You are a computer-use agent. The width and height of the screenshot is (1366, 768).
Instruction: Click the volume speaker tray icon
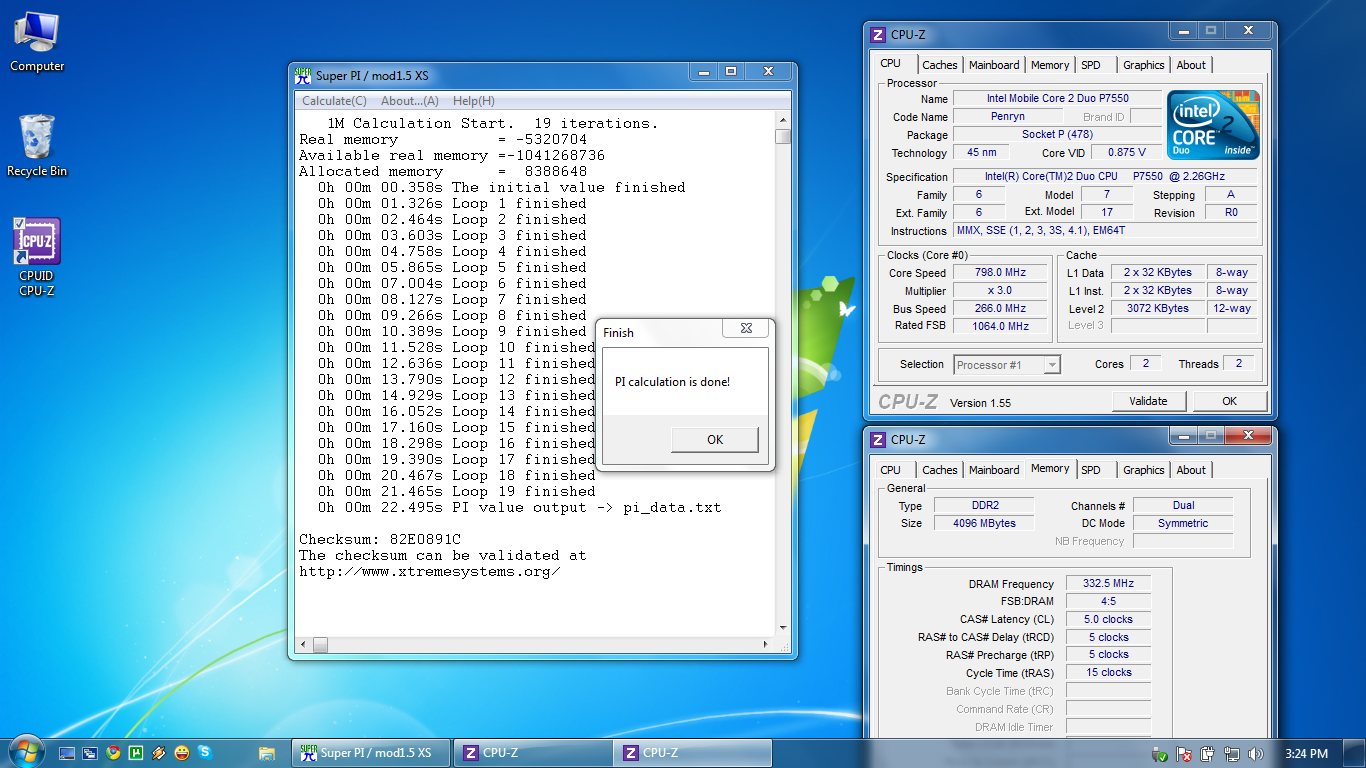click(1256, 754)
